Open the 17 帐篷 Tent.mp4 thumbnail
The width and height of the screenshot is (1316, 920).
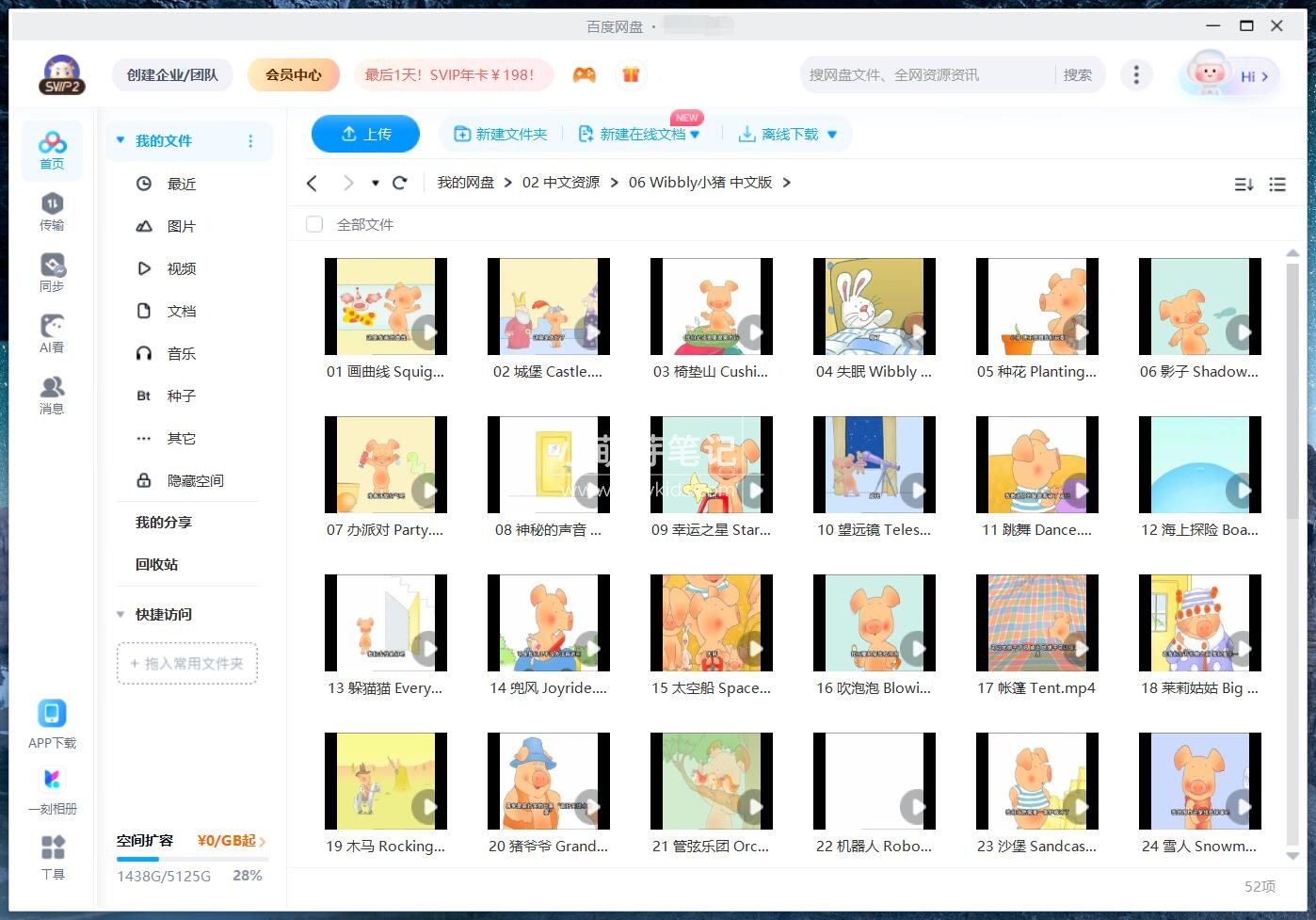click(1036, 621)
